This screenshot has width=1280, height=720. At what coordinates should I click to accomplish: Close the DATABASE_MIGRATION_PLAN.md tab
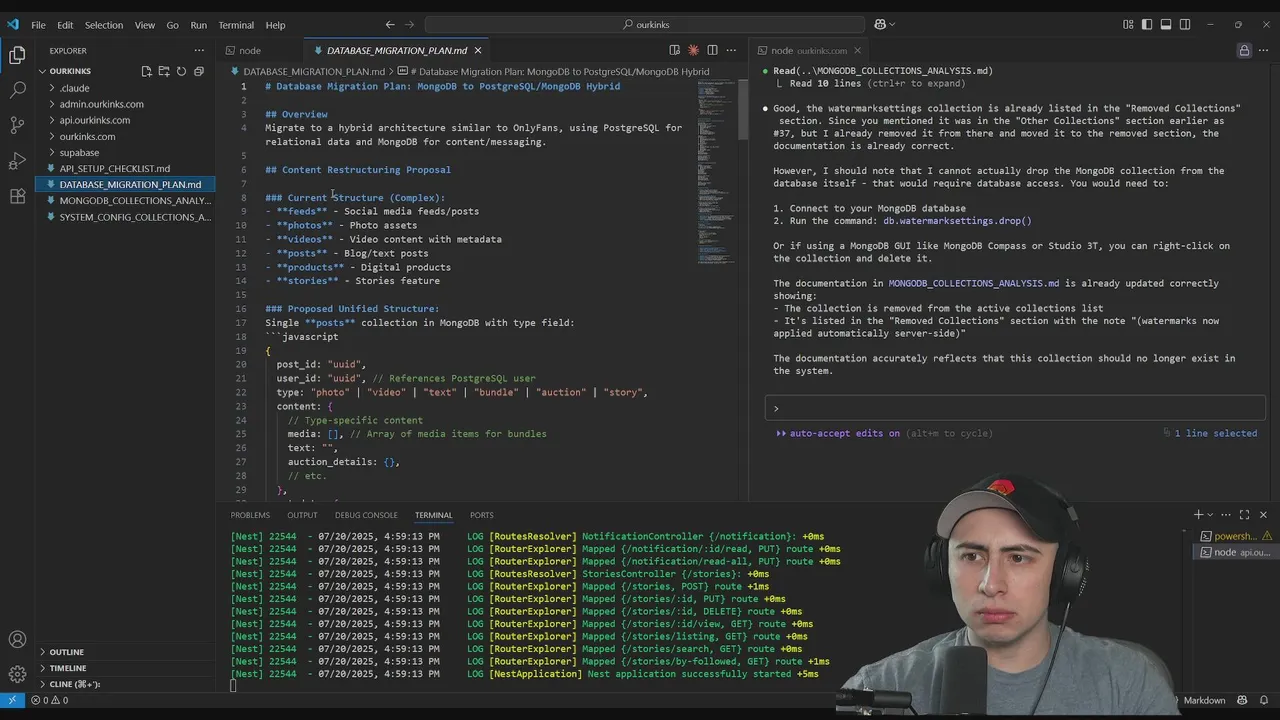coord(478,50)
